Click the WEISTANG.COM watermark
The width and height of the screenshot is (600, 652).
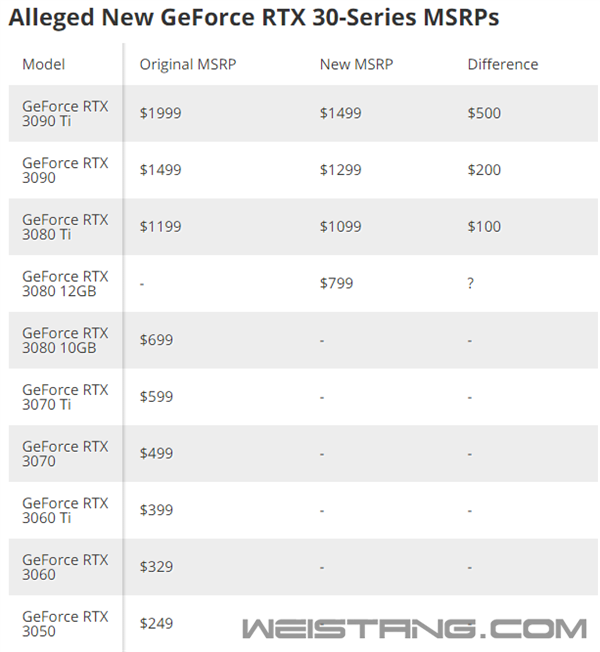tap(414, 629)
